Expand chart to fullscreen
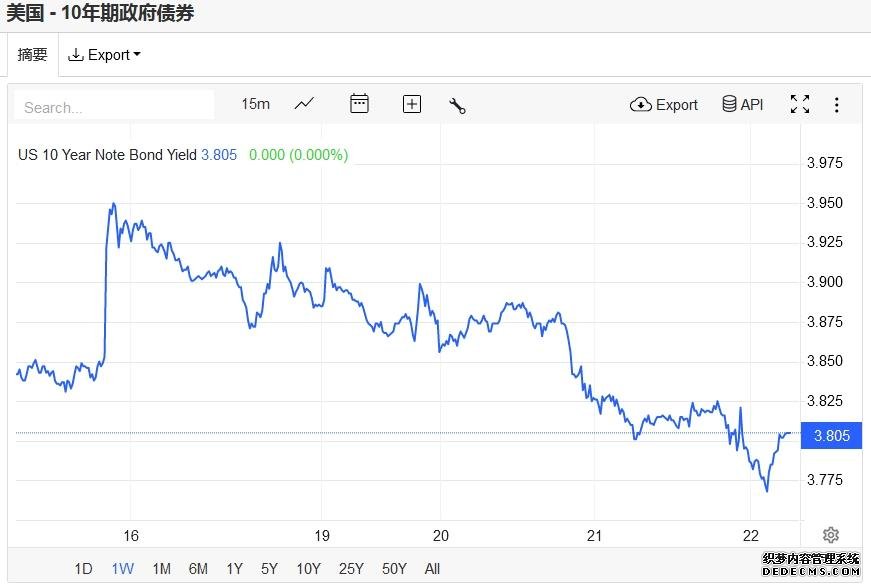Image resolution: width=871 pixels, height=586 pixels. pyautogui.click(x=800, y=104)
